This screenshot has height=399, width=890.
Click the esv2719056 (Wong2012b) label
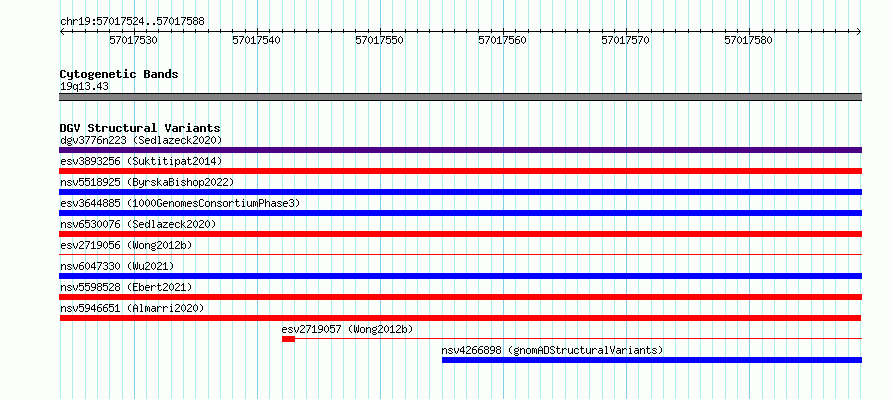[126, 245]
